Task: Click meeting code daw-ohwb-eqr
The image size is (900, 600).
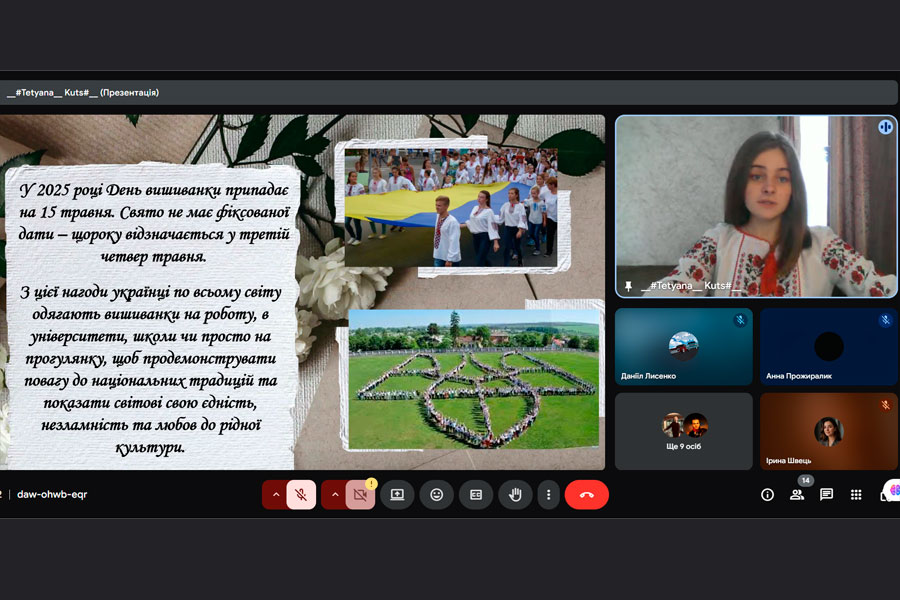Action: point(52,494)
